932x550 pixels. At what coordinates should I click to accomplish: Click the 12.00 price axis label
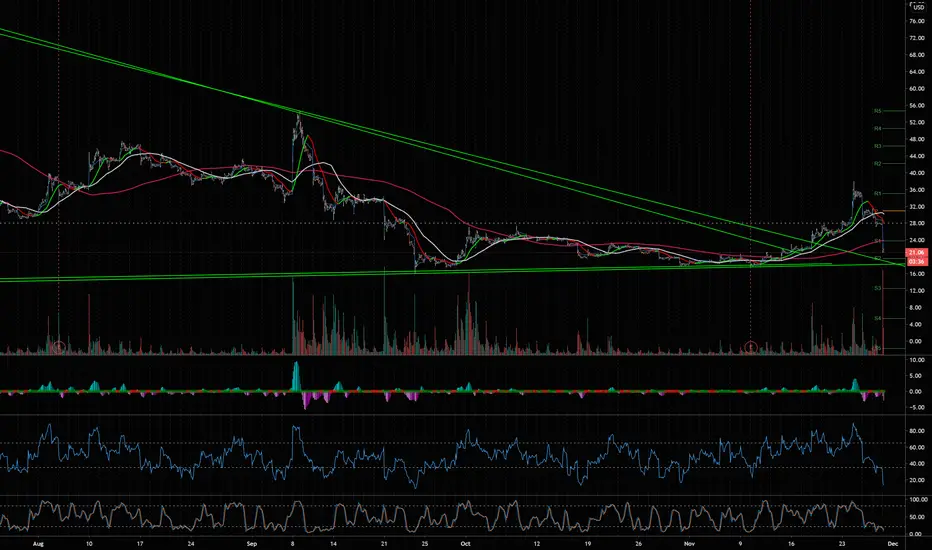tap(917, 291)
